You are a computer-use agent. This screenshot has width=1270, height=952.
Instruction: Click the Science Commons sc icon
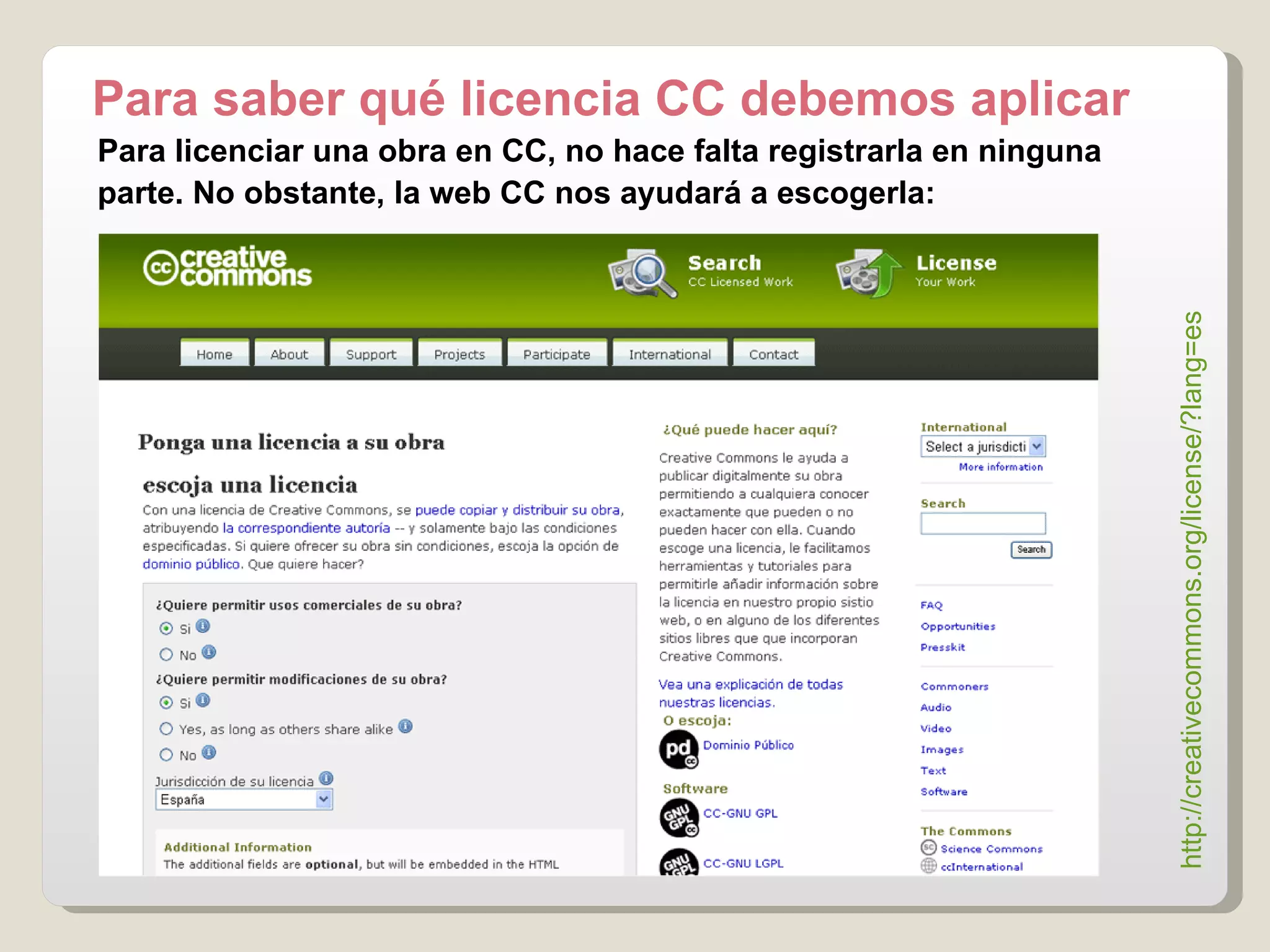(928, 847)
